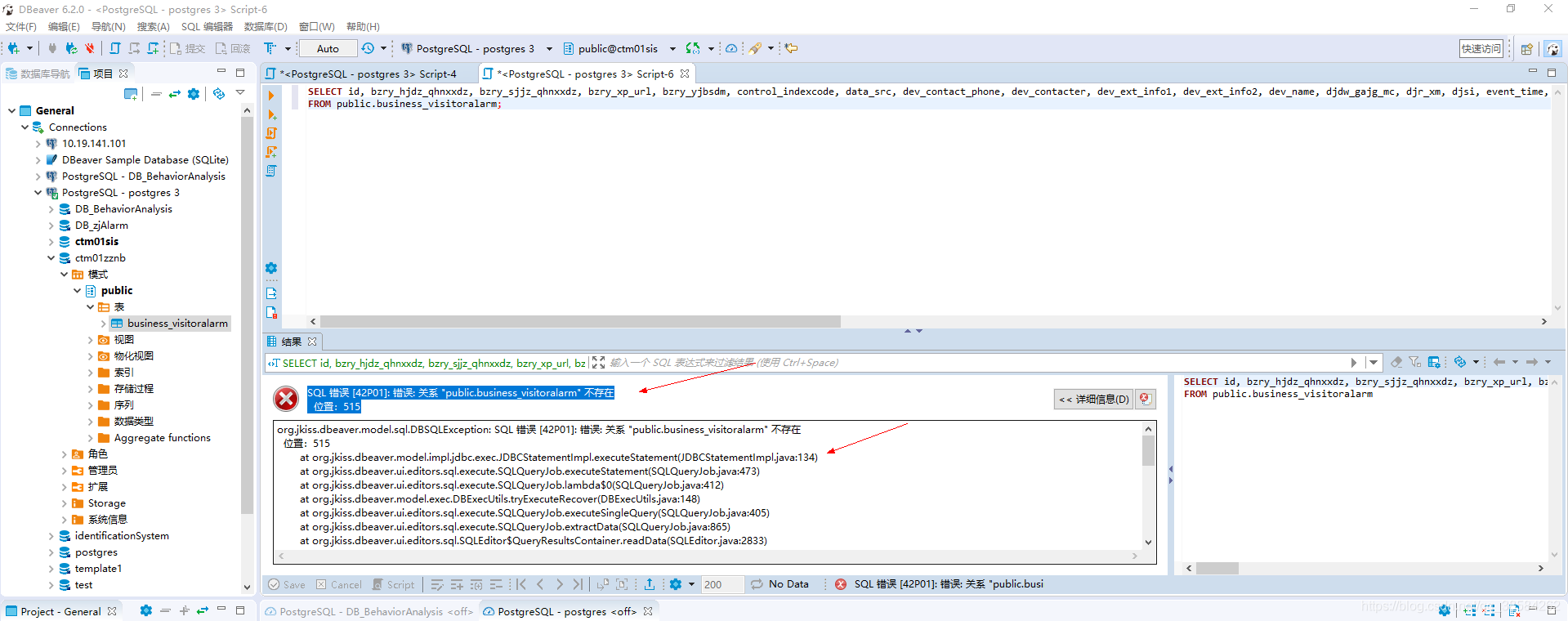
Task: Click the first-row navigation icon in results bar
Action: click(x=521, y=584)
